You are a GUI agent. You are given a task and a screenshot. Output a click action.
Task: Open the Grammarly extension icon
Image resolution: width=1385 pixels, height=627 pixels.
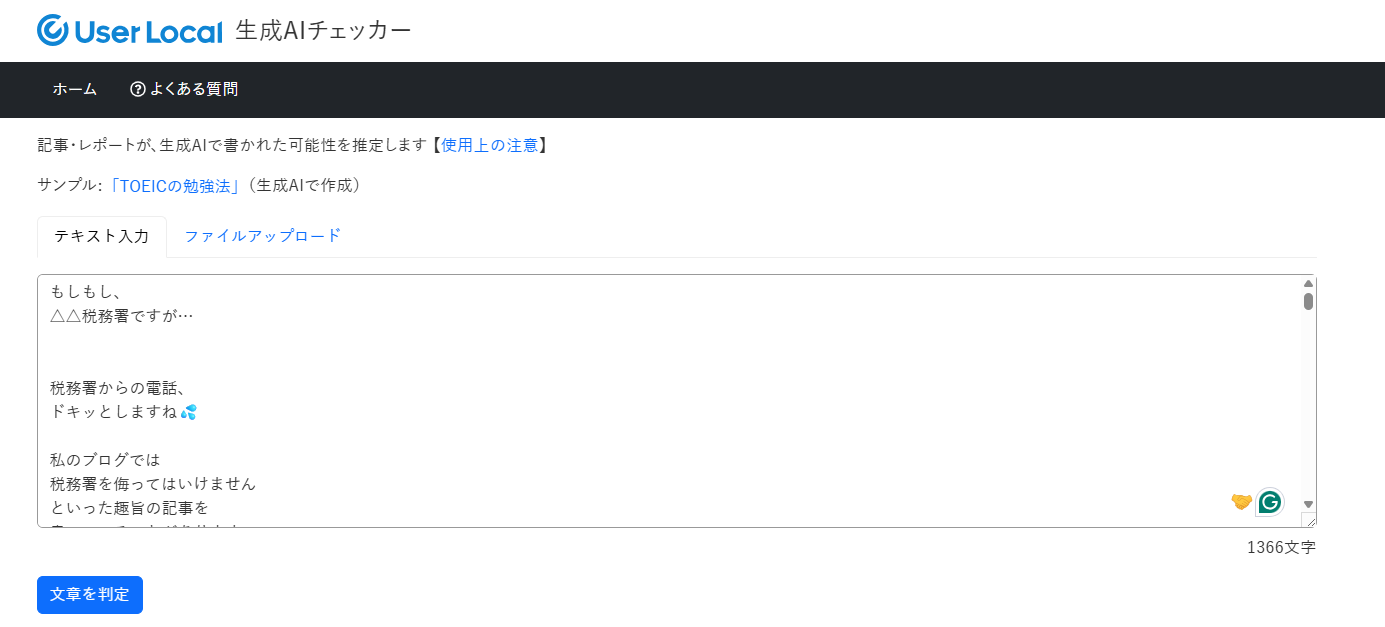(1270, 502)
